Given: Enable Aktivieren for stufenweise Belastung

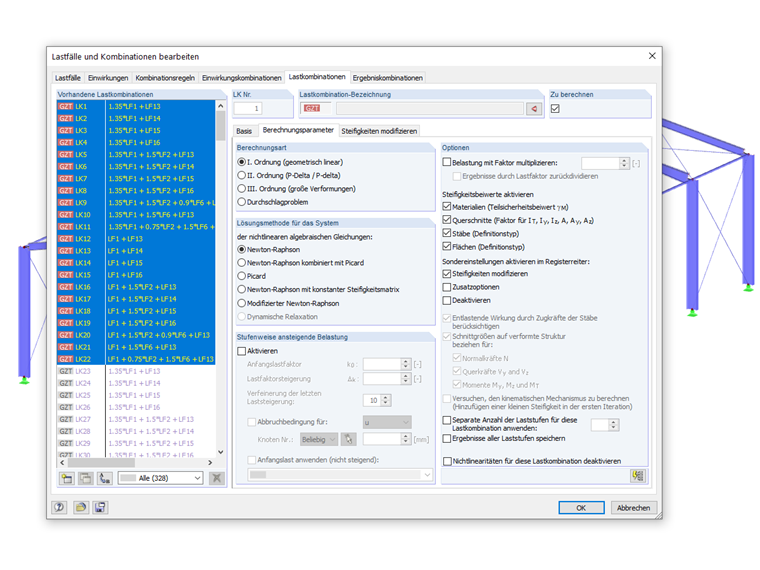Looking at the screenshot, I should coord(241,350).
